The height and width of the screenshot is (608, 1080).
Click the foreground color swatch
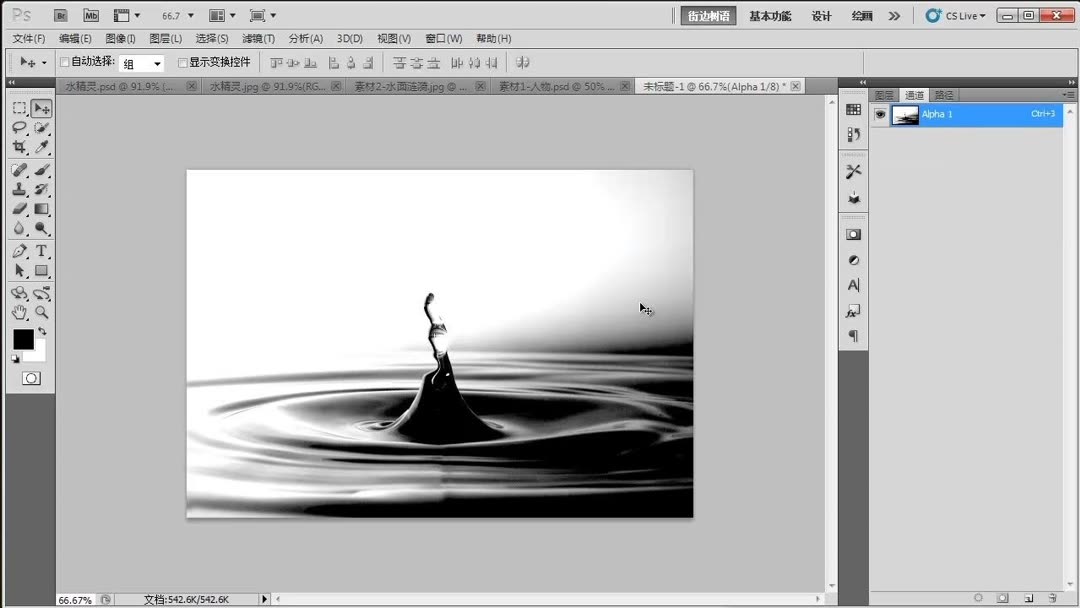(24, 339)
